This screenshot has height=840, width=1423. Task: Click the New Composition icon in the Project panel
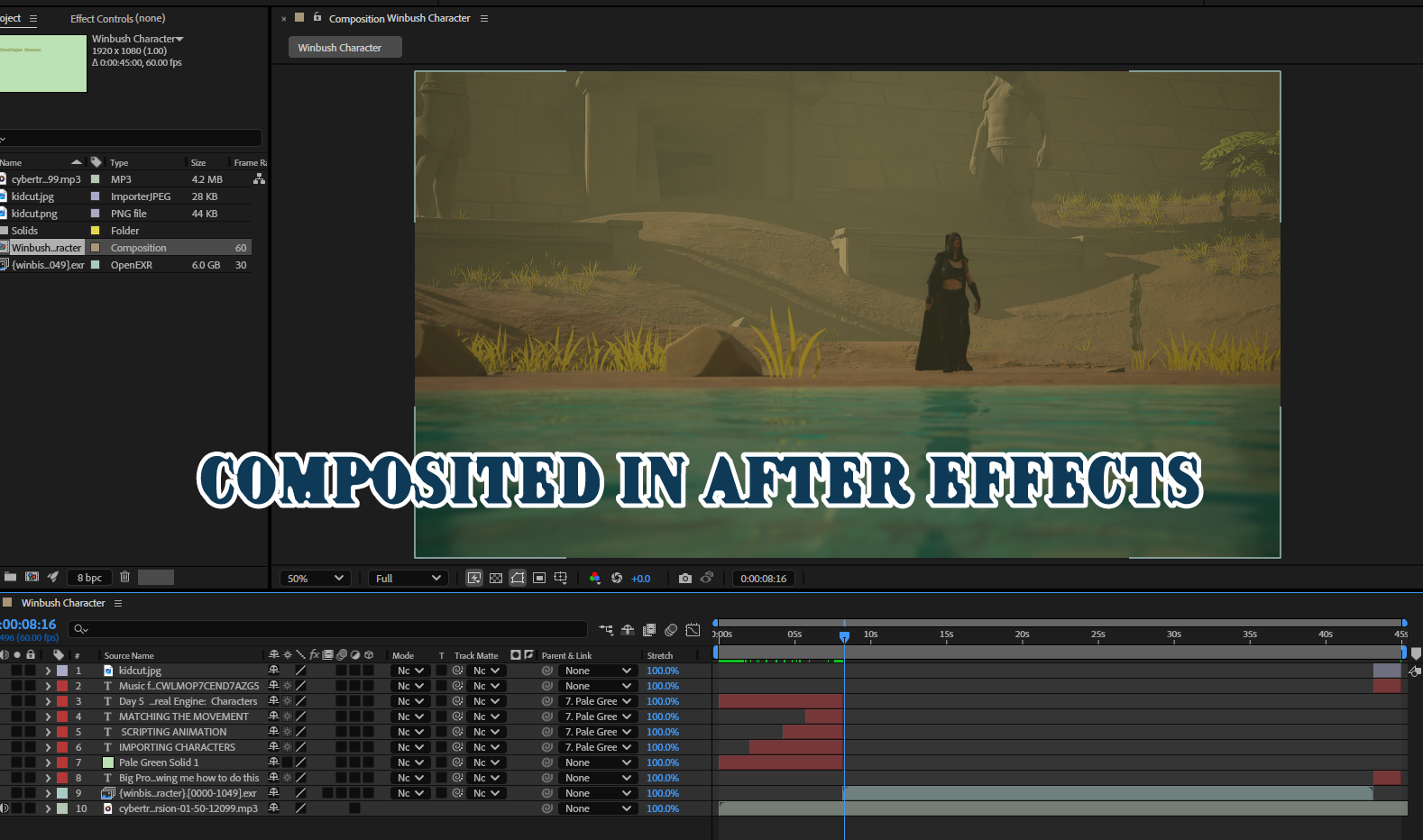point(32,577)
